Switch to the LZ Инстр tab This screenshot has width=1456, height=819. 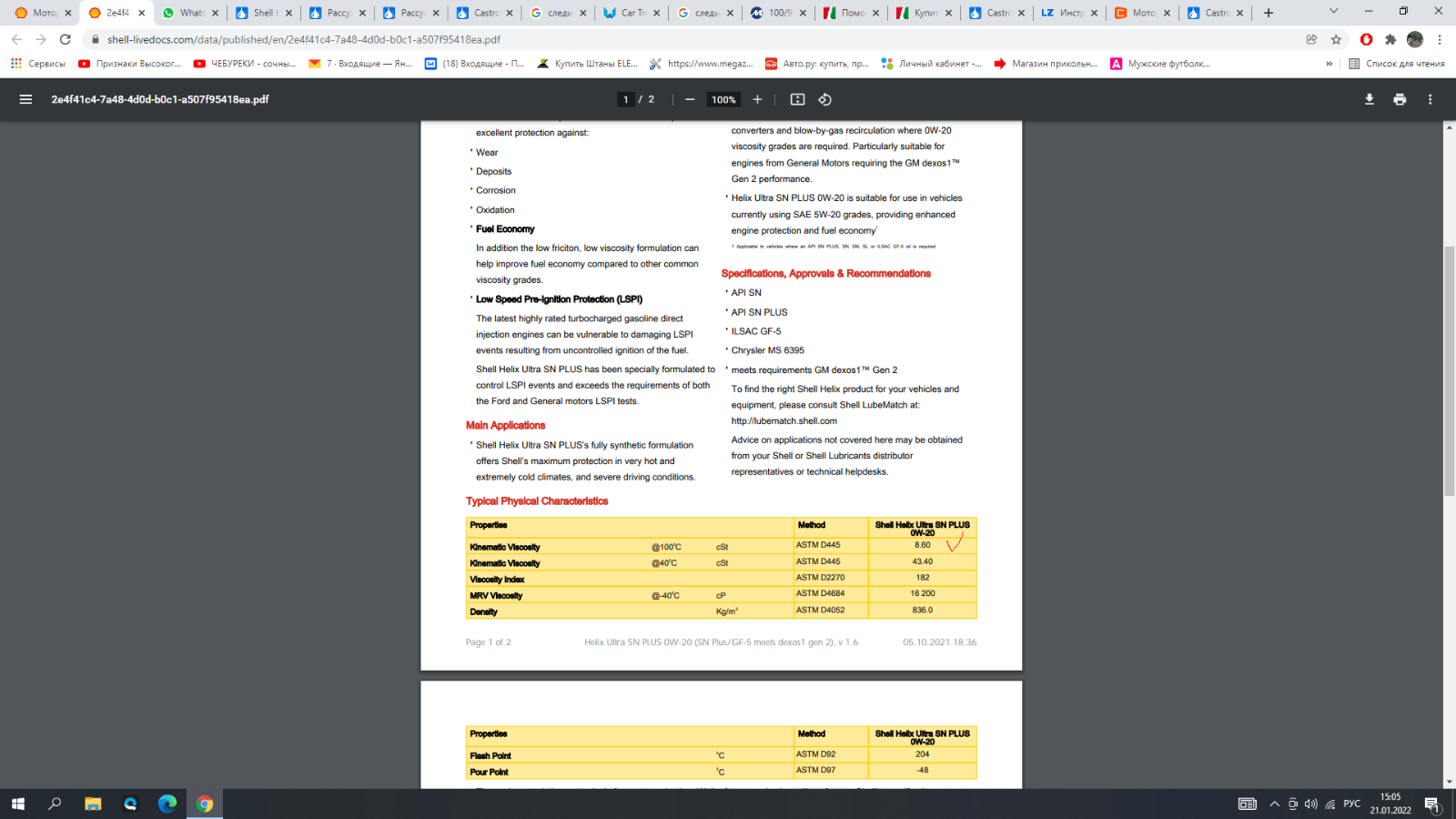1069,13
